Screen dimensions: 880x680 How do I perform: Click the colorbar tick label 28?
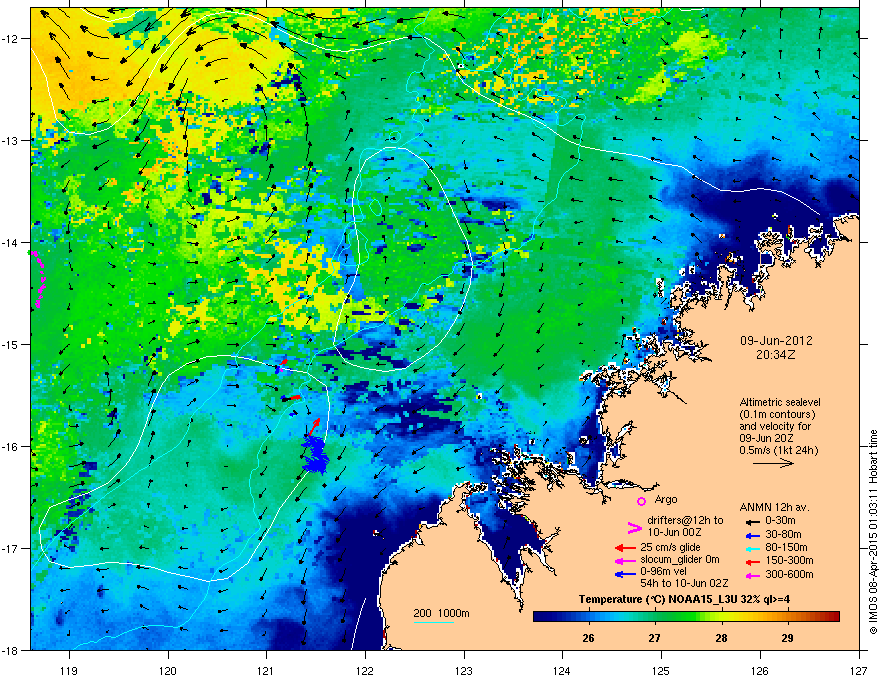721,638
